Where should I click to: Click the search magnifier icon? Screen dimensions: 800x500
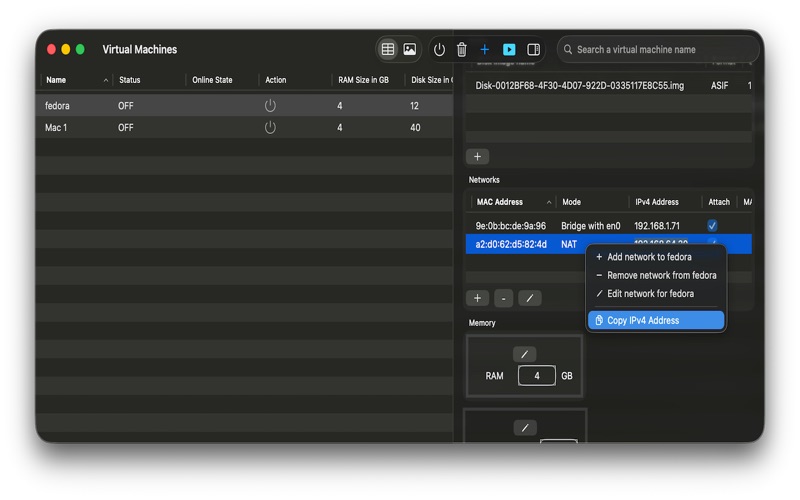click(568, 49)
